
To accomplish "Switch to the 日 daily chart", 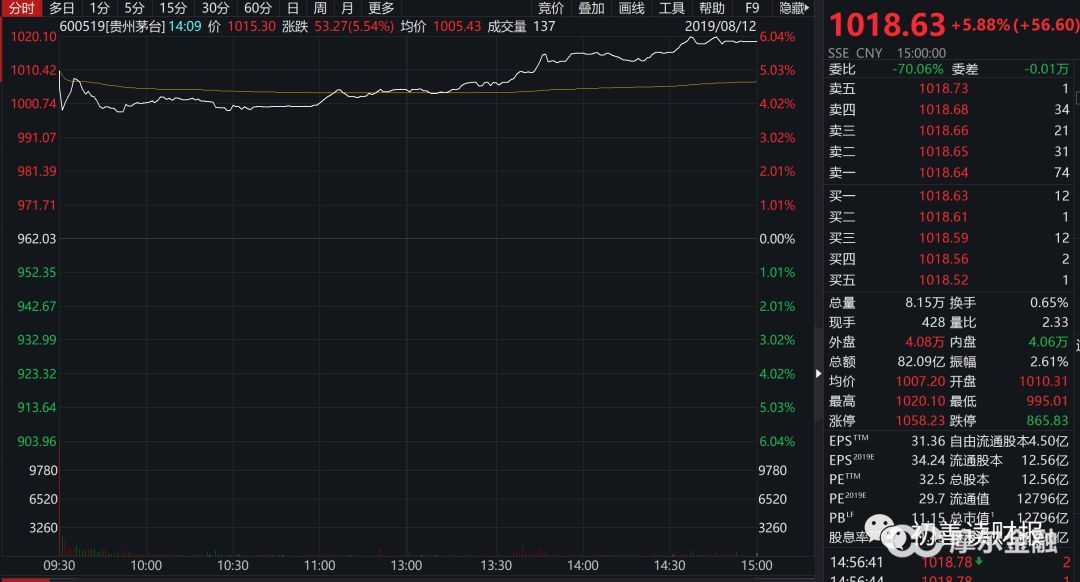I will click(293, 8).
